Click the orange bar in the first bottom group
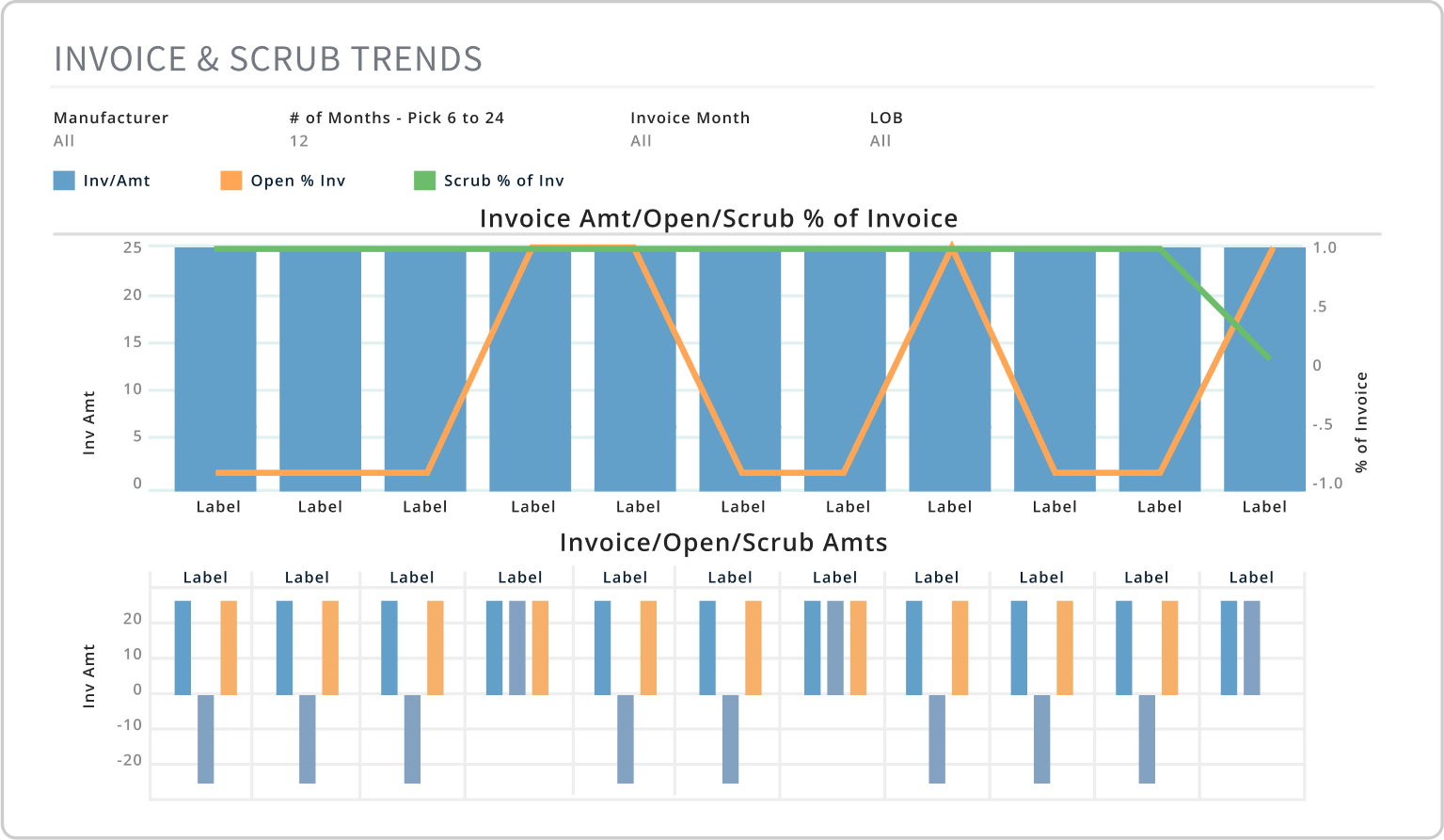The height and width of the screenshot is (840, 1444). tap(229, 647)
